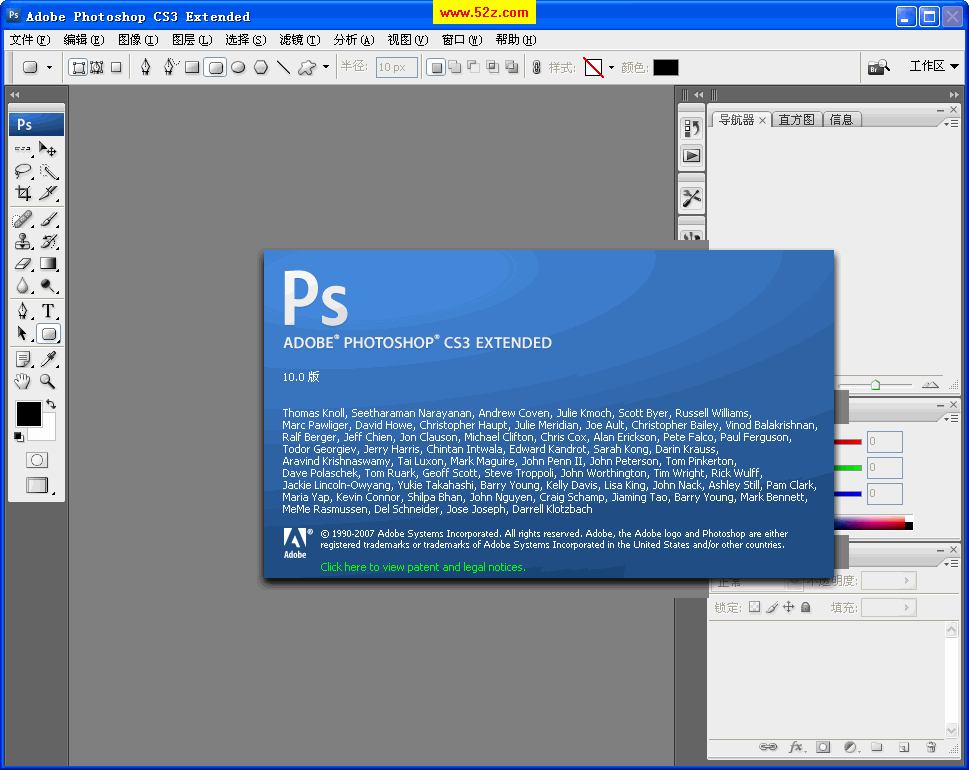
Task: Pick the Horizontal Type tool
Action: (47, 311)
